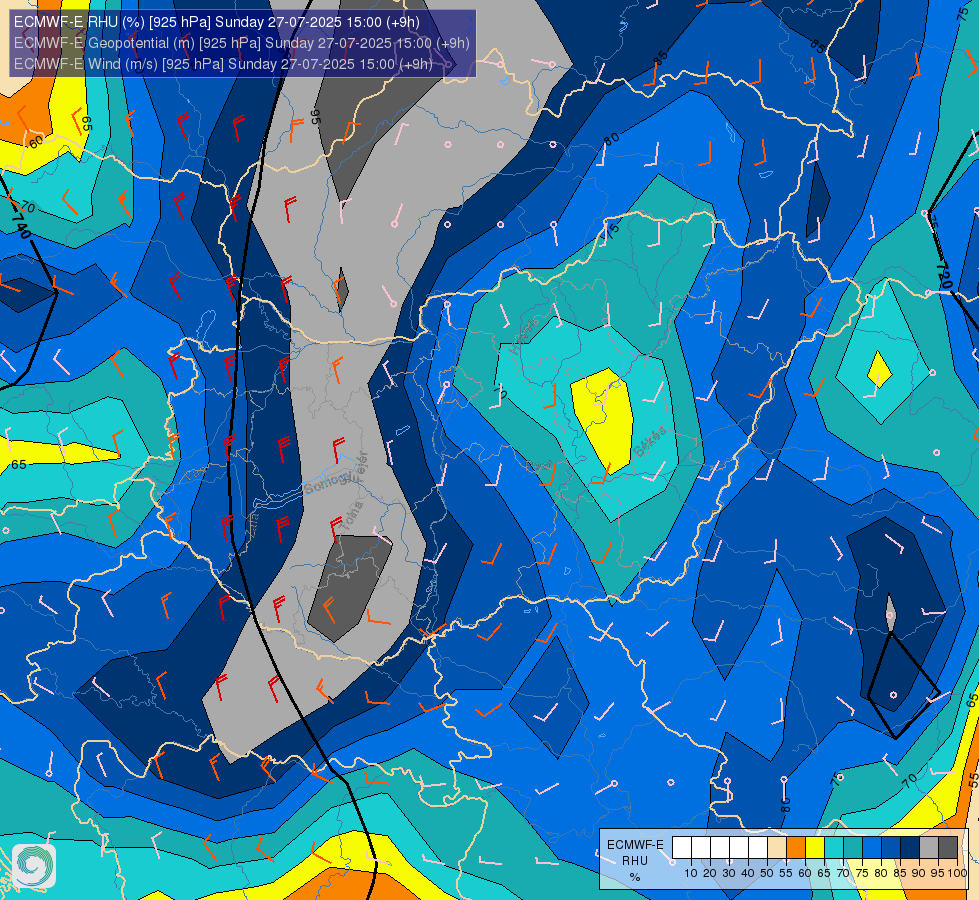The image size is (979, 900).
Task: Click the swirl logo icon
Action: (34, 866)
